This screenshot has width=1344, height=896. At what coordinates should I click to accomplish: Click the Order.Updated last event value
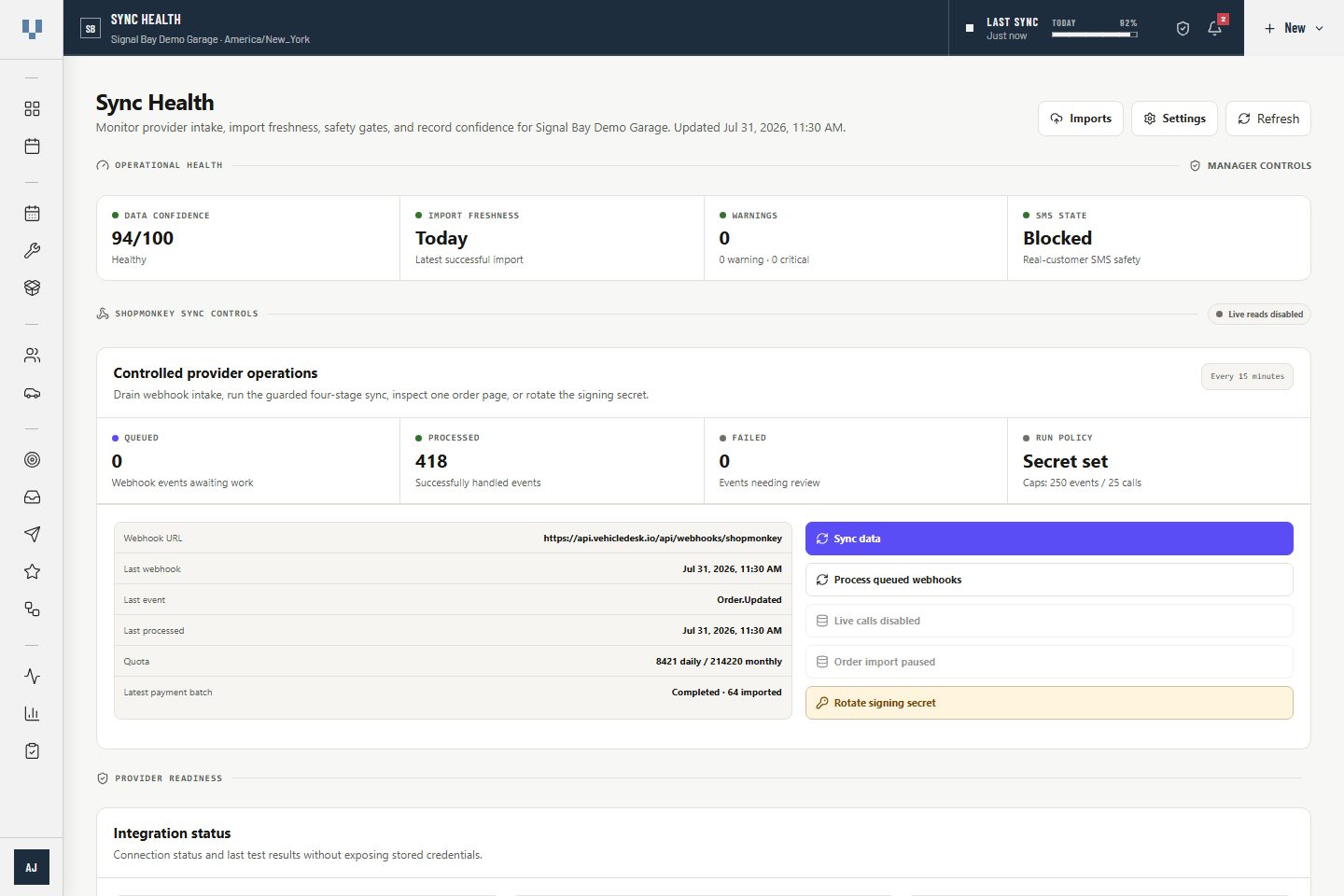pyautogui.click(x=749, y=600)
